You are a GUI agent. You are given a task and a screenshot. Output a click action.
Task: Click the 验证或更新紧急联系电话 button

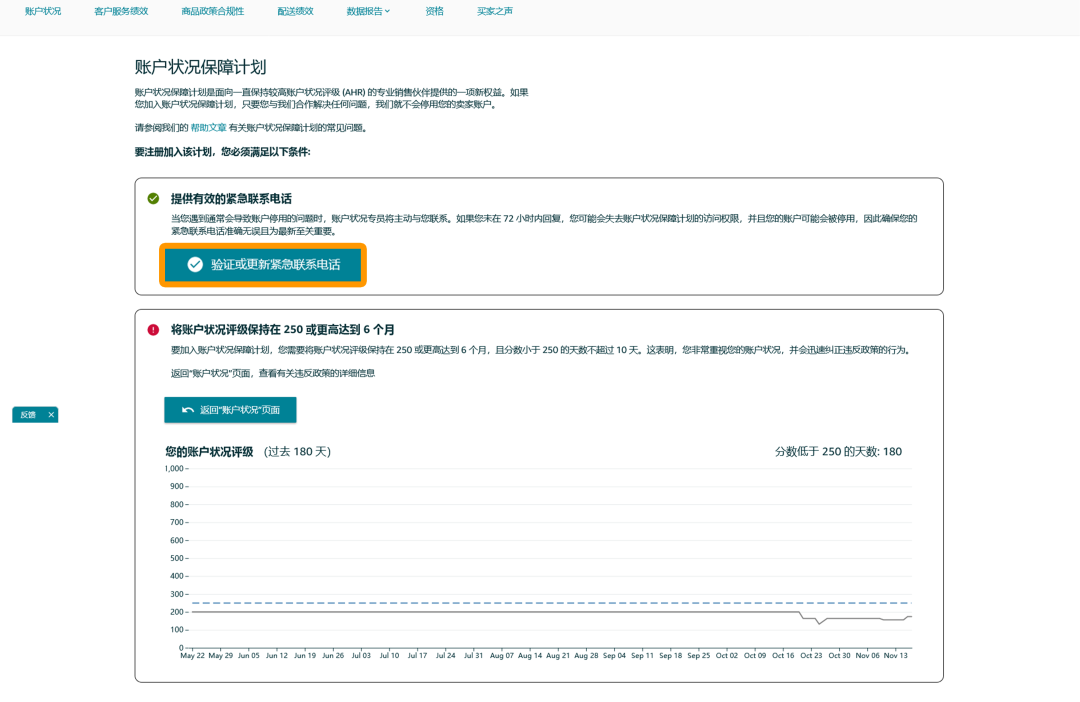click(x=263, y=265)
